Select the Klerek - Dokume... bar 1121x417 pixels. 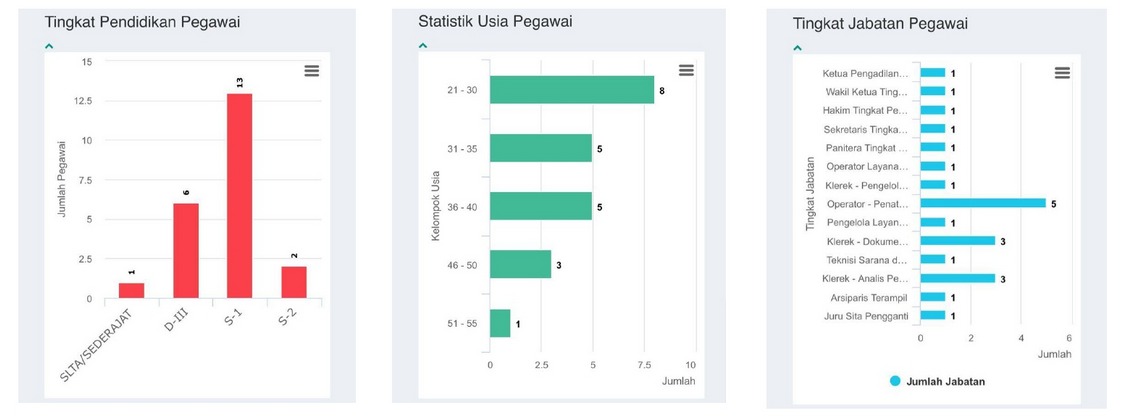[x=957, y=240]
